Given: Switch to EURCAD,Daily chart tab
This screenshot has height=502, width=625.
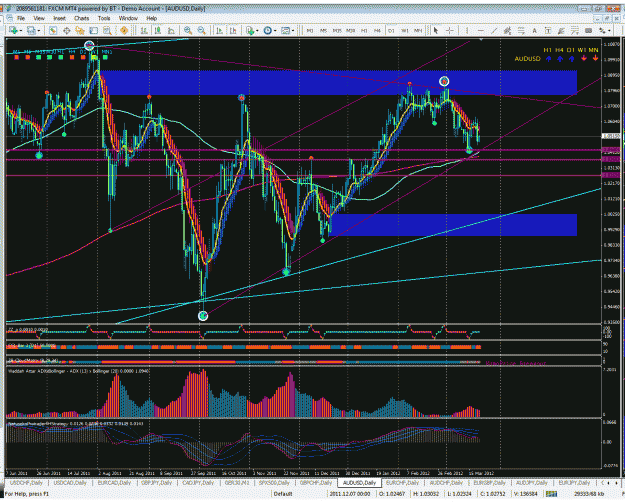Looking at the screenshot, I should click(x=114, y=483).
